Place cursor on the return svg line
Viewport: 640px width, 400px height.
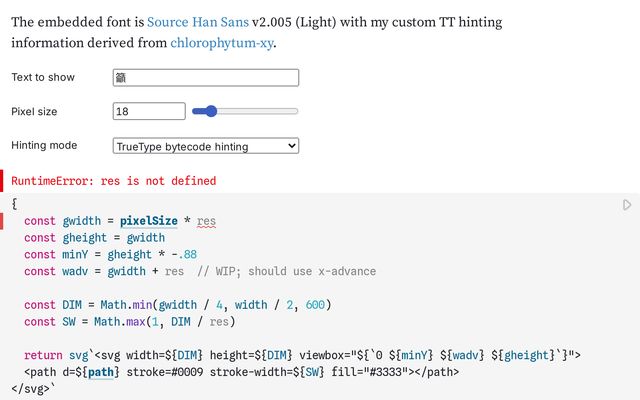click(302, 356)
